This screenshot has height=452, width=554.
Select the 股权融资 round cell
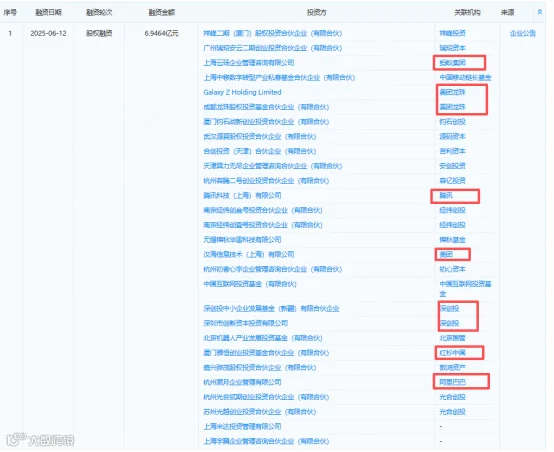coord(99,33)
